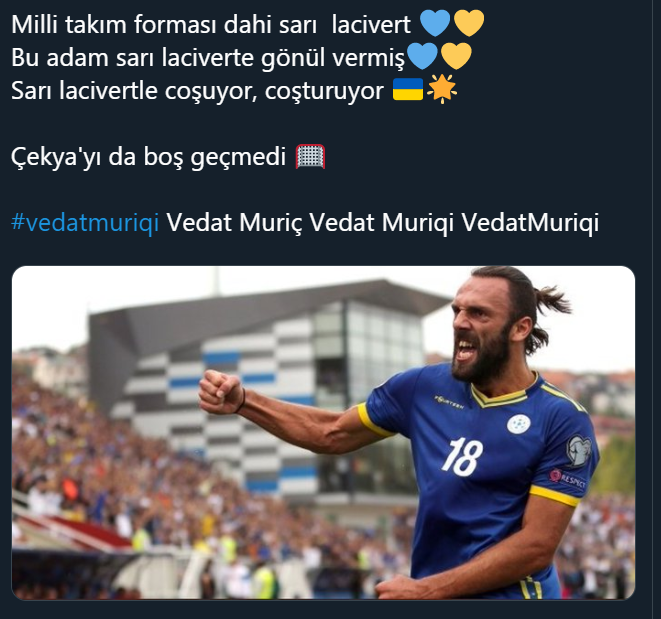Click the blue heart emoji after 'lacivert'

pyautogui.click(x=435, y=24)
